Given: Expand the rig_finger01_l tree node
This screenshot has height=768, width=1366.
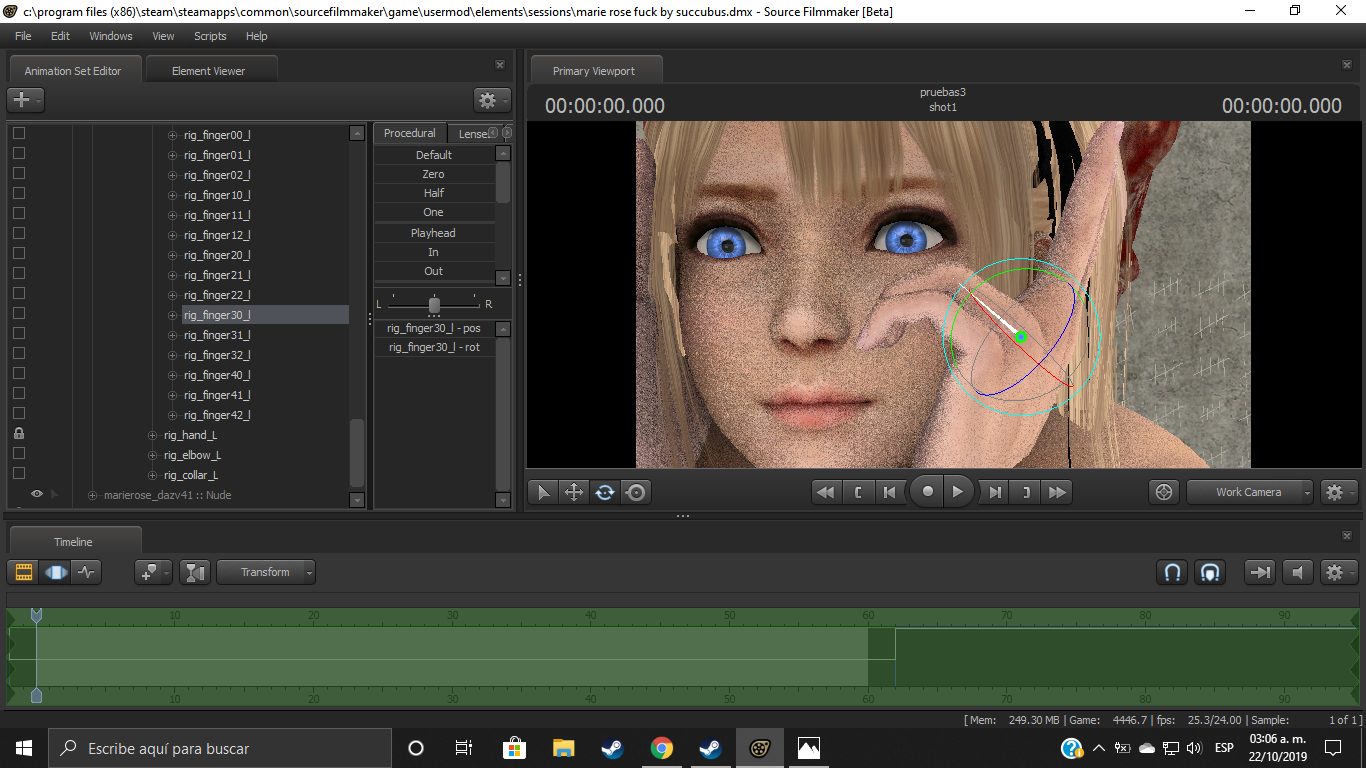Looking at the screenshot, I should [x=173, y=155].
